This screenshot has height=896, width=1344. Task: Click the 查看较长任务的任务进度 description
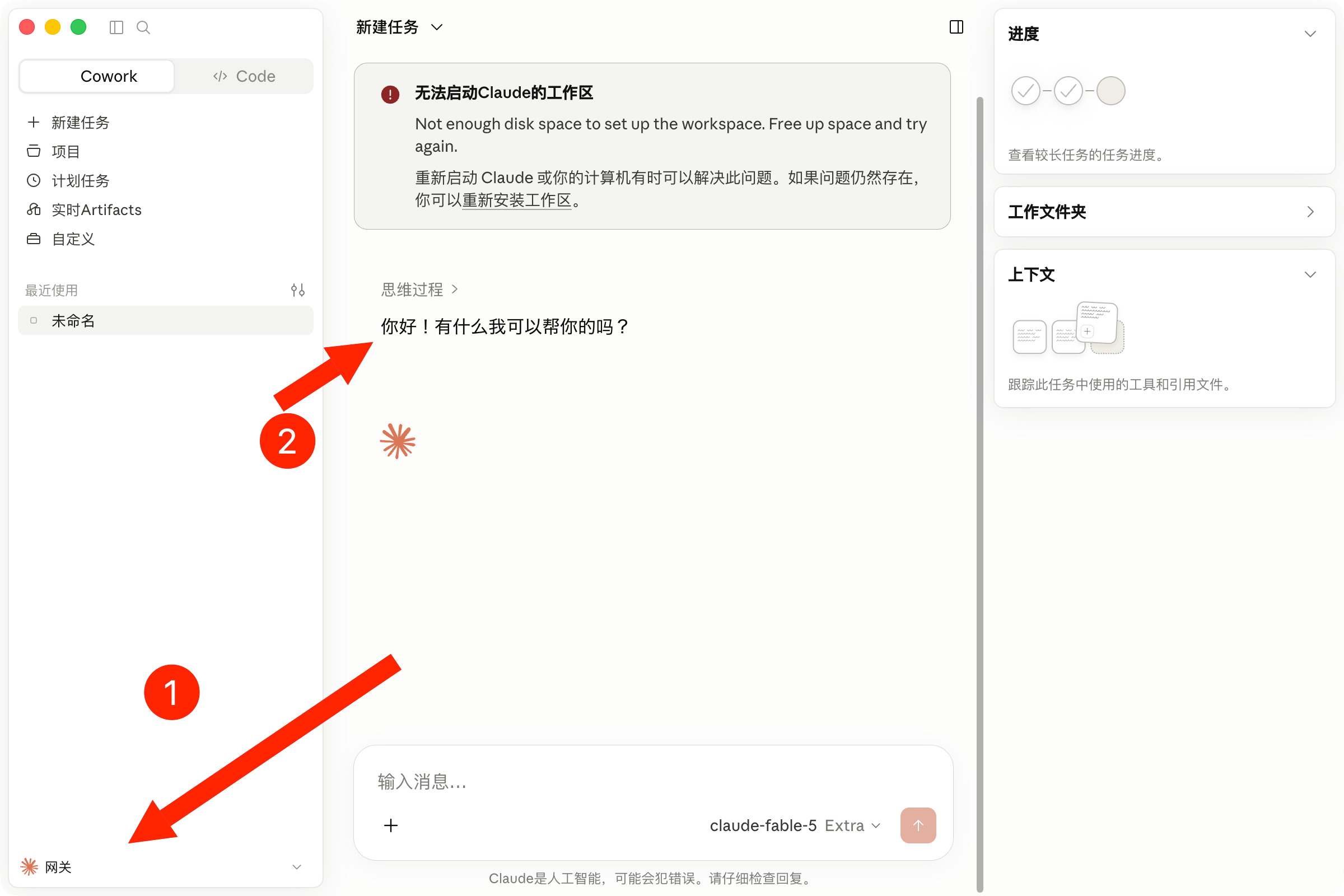click(1086, 155)
